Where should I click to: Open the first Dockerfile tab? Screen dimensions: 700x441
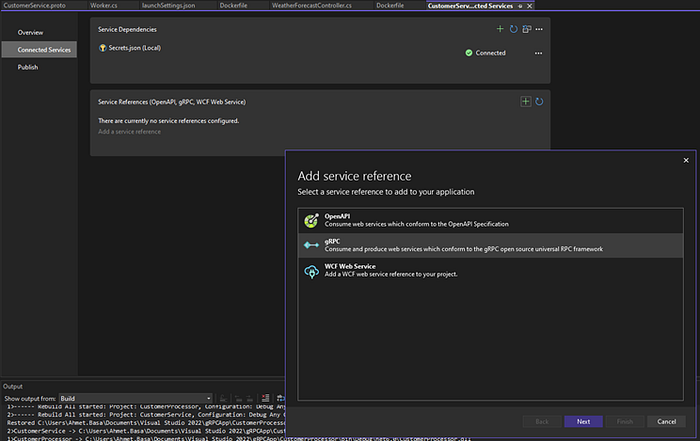pyautogui.click(x=233, y=5)
